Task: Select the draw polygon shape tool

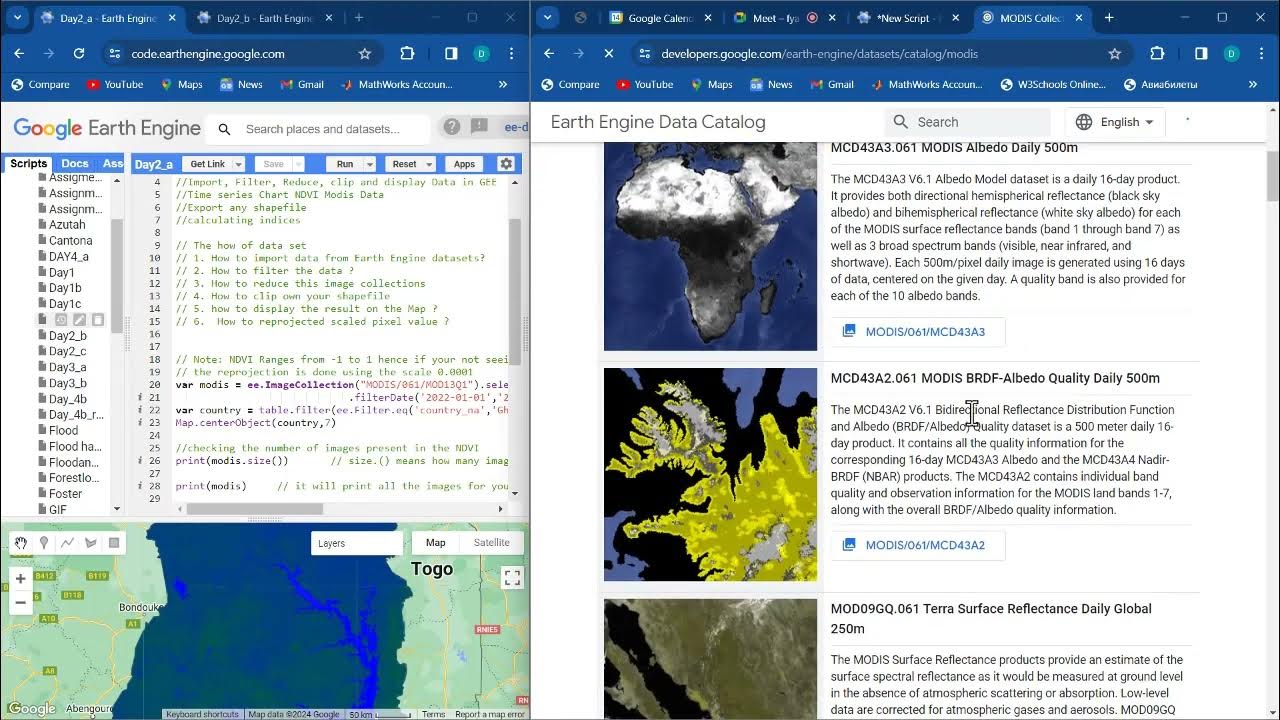Action: 90,543
